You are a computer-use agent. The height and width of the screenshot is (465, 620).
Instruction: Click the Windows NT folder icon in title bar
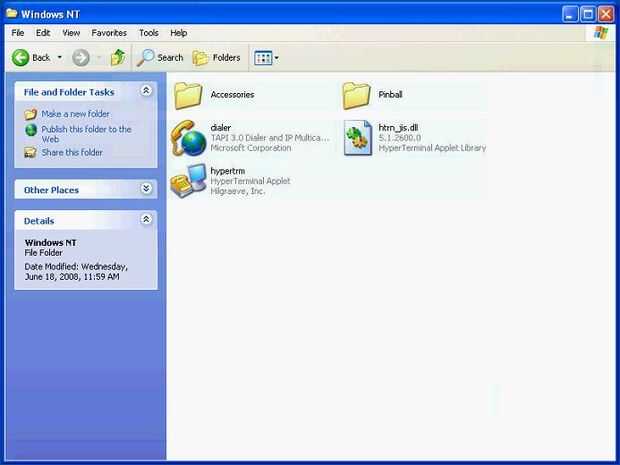pos(12,14)
